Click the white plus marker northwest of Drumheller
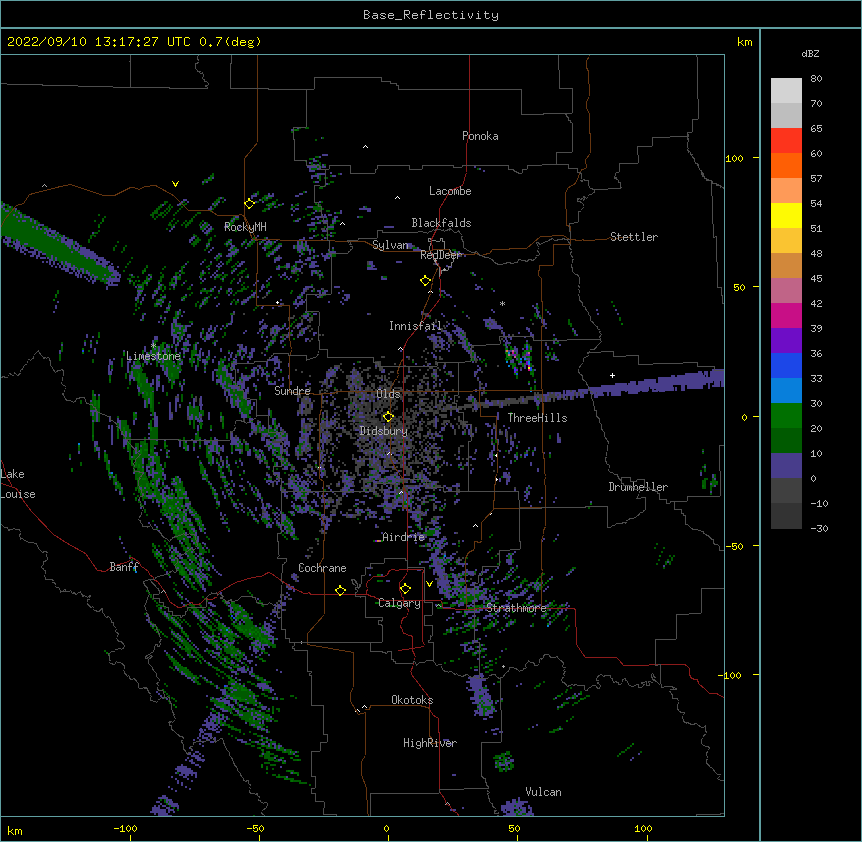 (x=612, y=375)
